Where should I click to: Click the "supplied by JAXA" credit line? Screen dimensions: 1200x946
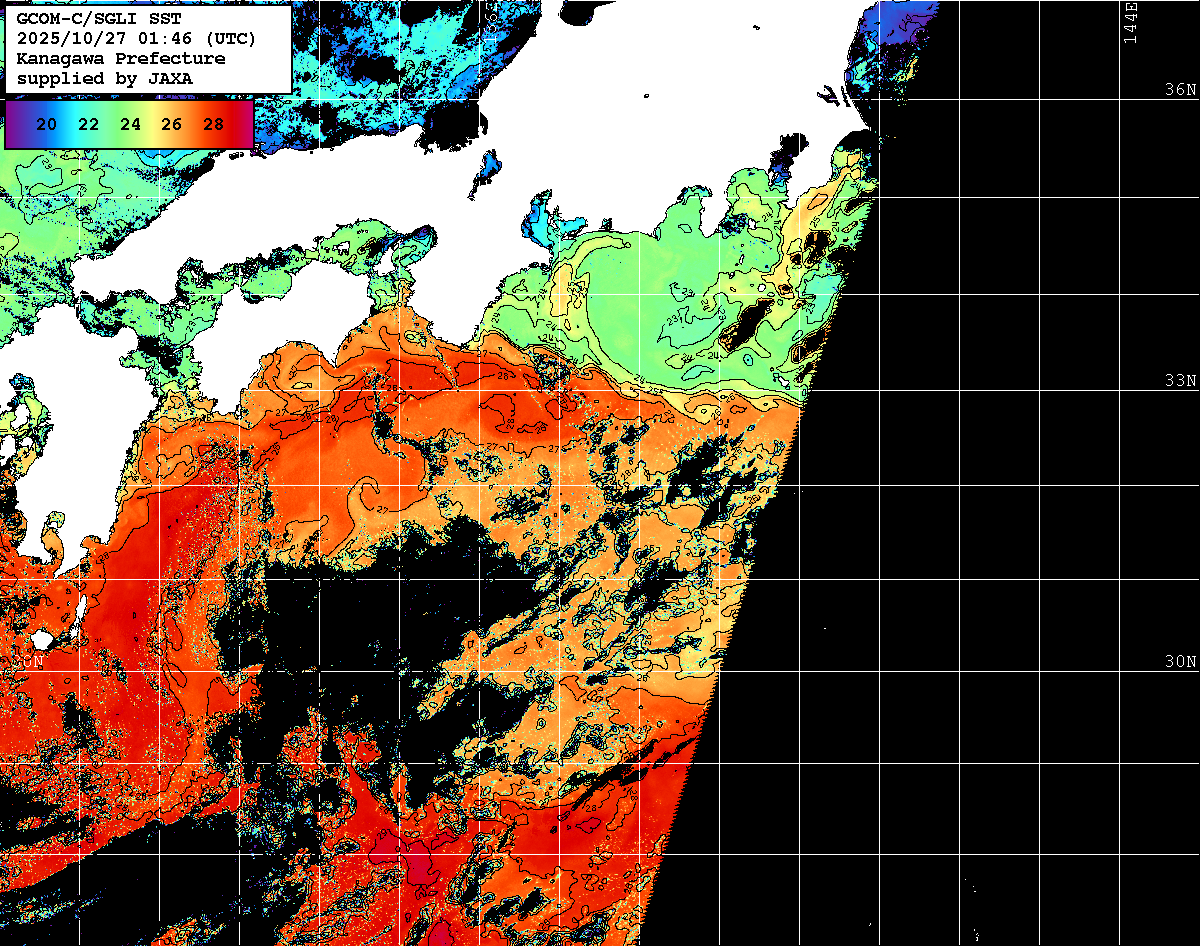pos(105,78)
